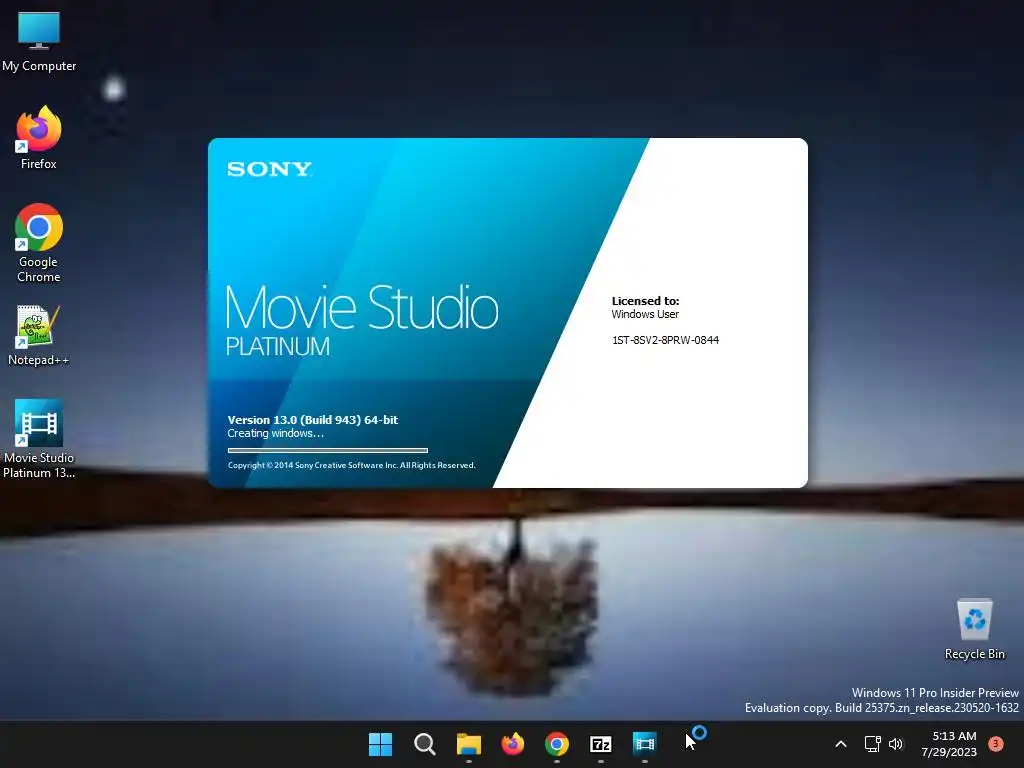This screenshot has width=1024, height=768.
Task: Select the Recycle Bin desktop icon
Action: pos(974,629)
